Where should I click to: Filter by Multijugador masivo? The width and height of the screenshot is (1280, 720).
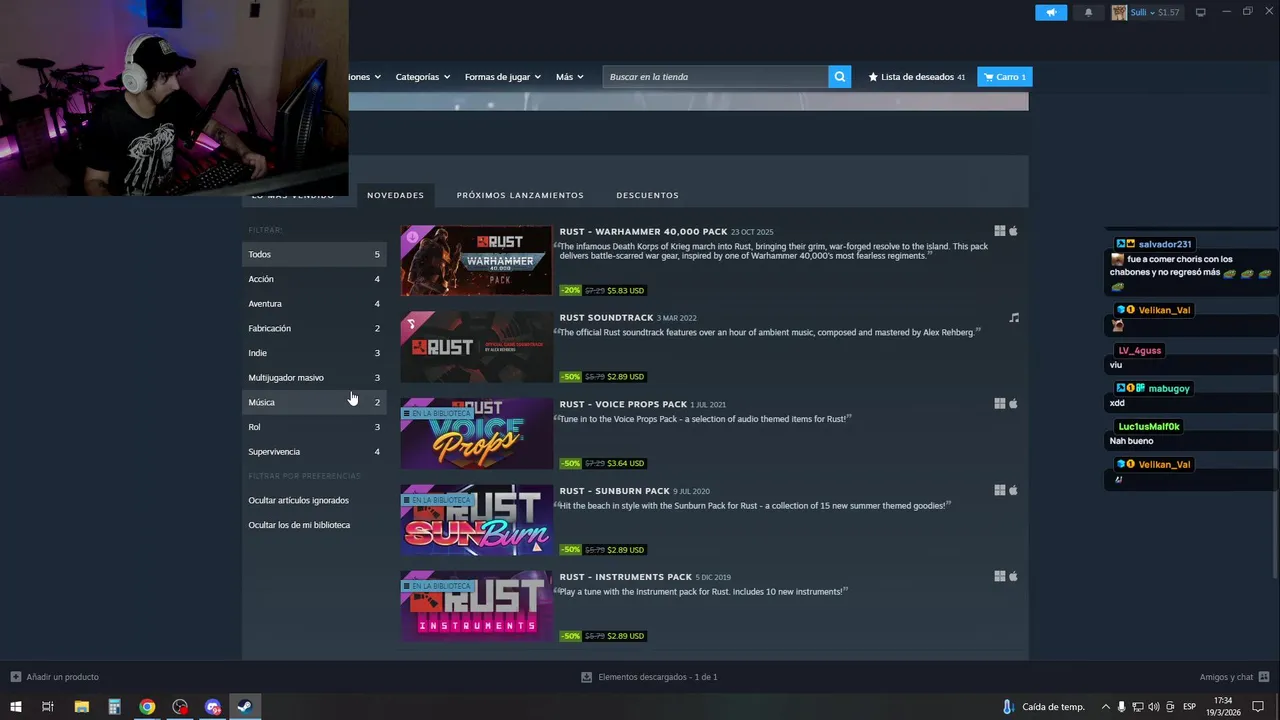pyautogui.click(x=314, y=377)
